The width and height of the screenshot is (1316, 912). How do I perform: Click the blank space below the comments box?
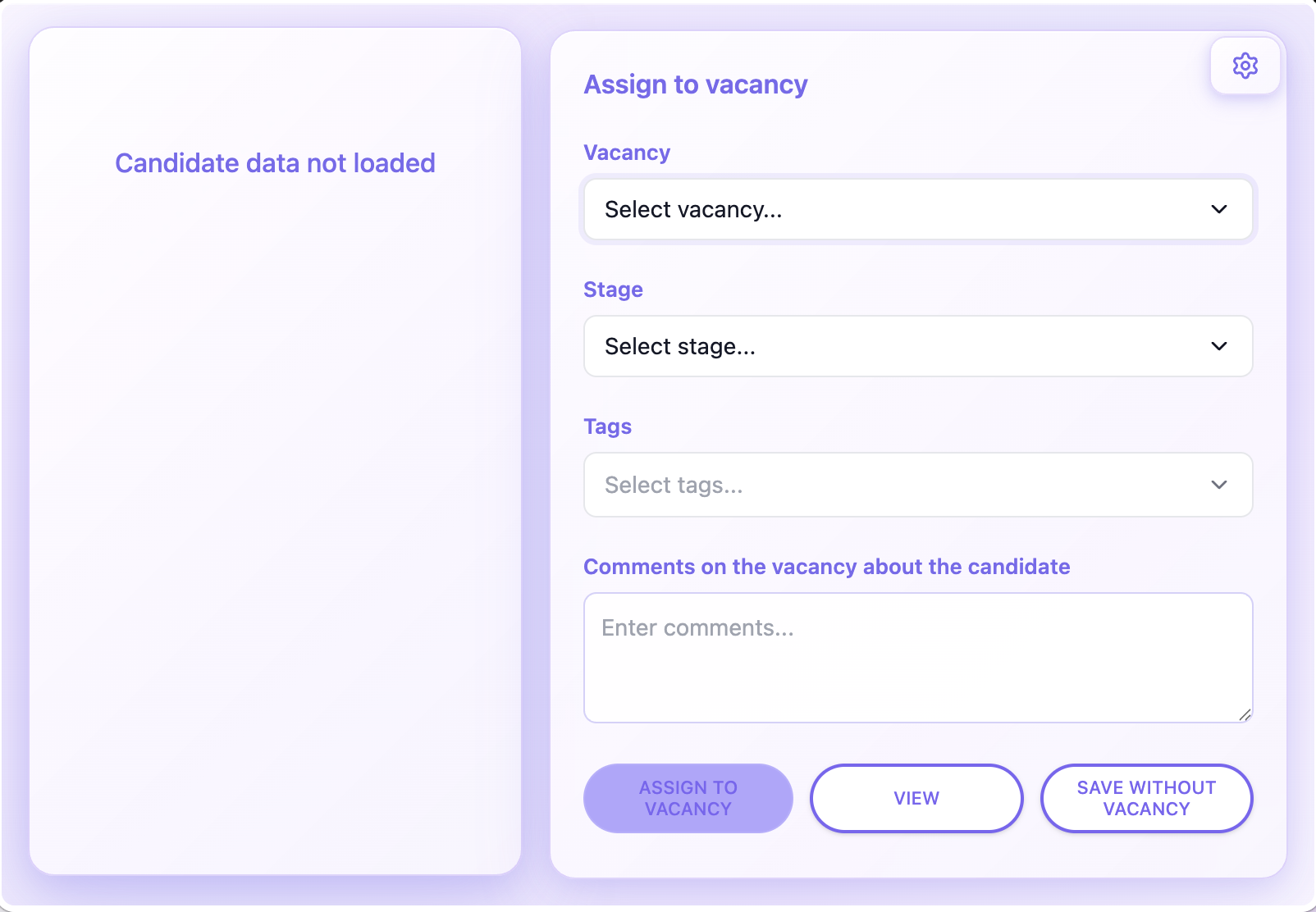917,743
